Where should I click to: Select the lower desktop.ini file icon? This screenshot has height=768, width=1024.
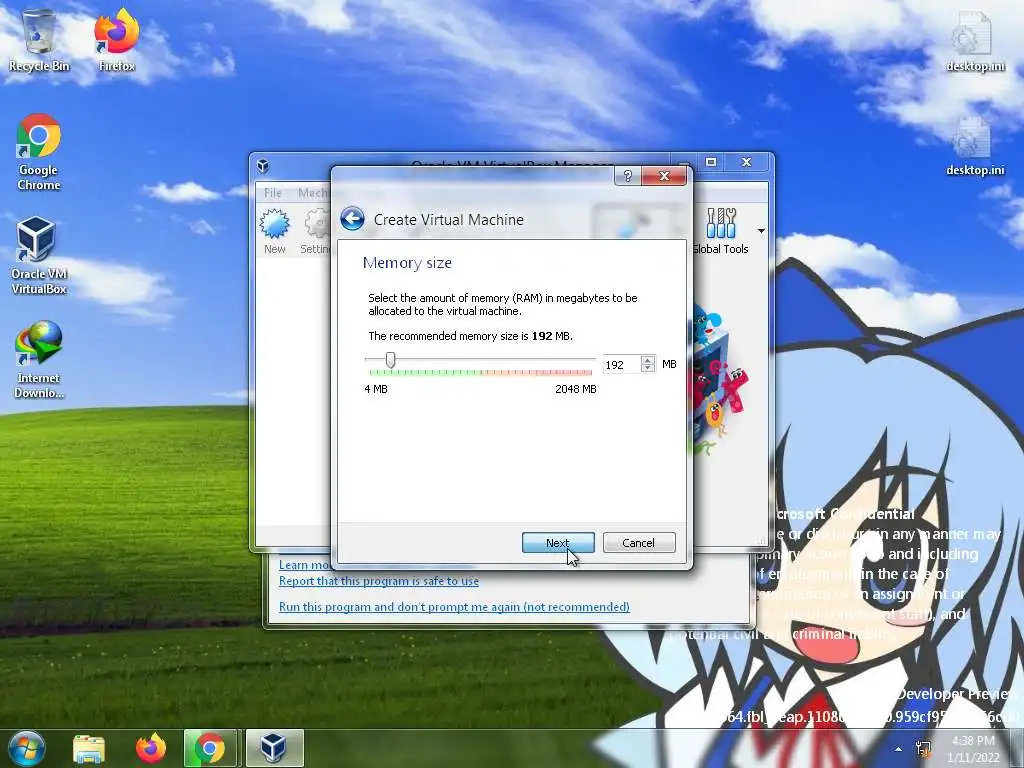tap(975, 146)
